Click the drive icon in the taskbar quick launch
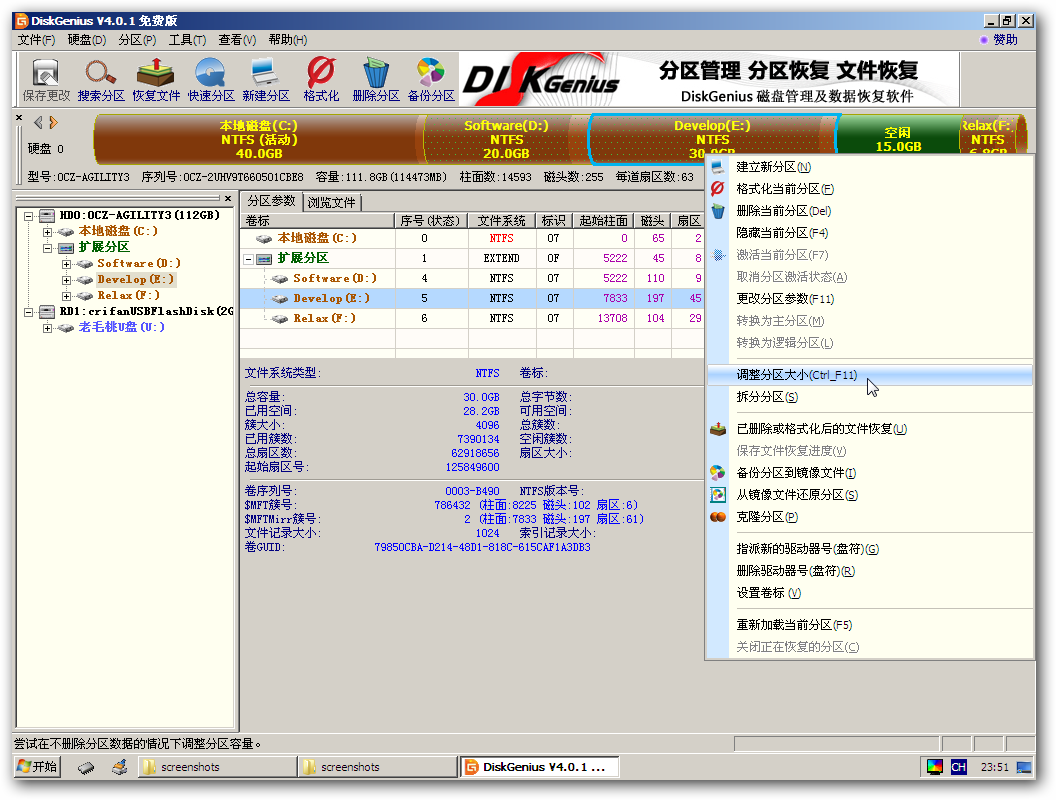Screen dimensions: 1056x800 tap(86, 767)
